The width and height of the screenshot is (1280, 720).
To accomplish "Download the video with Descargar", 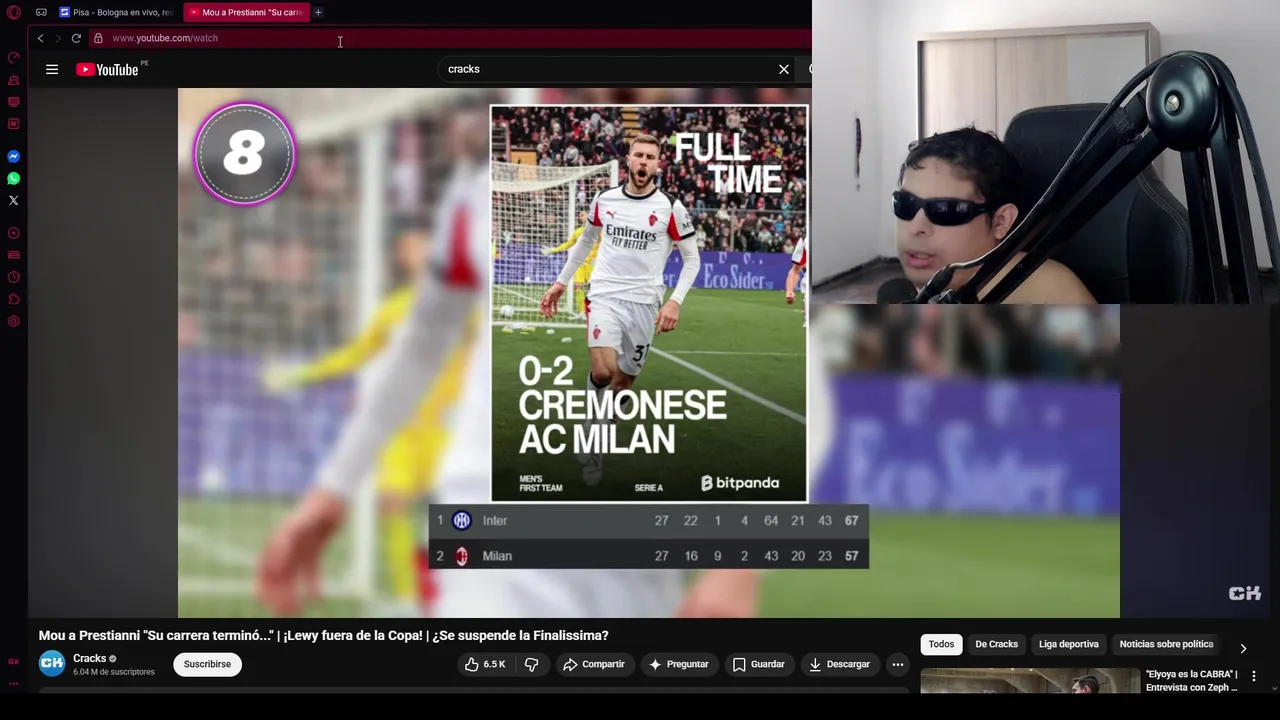I will (x=840, y=664).
